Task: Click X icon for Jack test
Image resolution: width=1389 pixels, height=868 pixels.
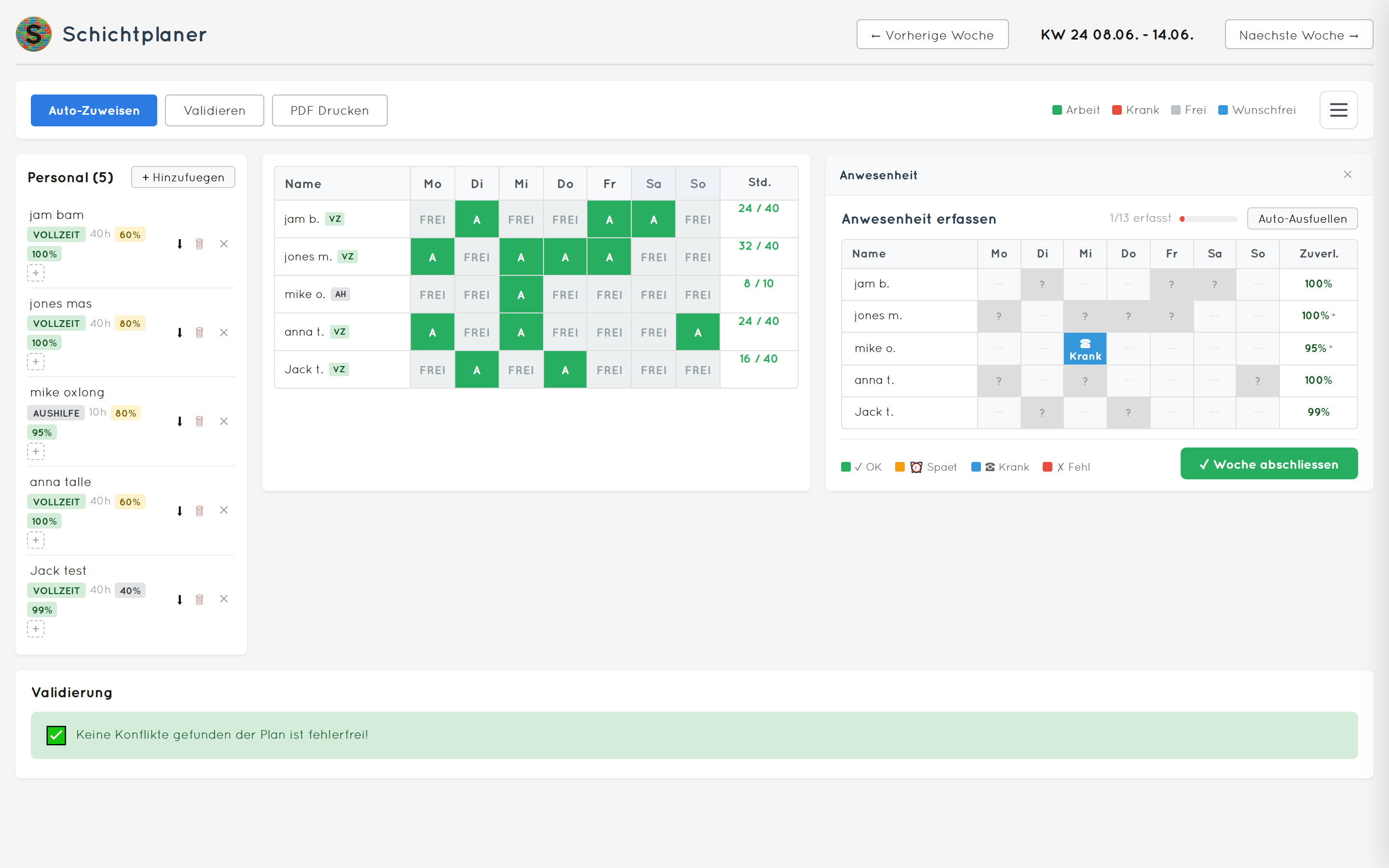Action: (x=224, y=599)
